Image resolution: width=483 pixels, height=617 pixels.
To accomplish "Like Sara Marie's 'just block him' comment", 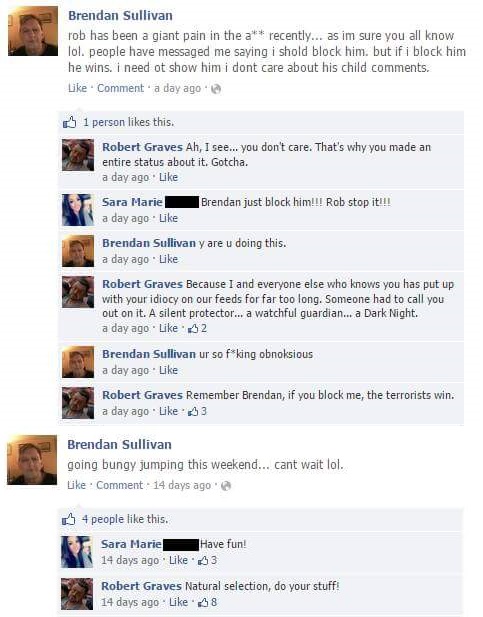I will point(168,218).
